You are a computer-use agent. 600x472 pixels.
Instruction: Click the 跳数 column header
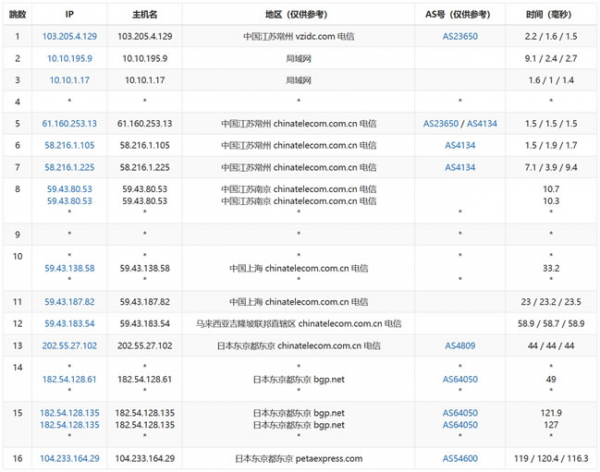17,15
